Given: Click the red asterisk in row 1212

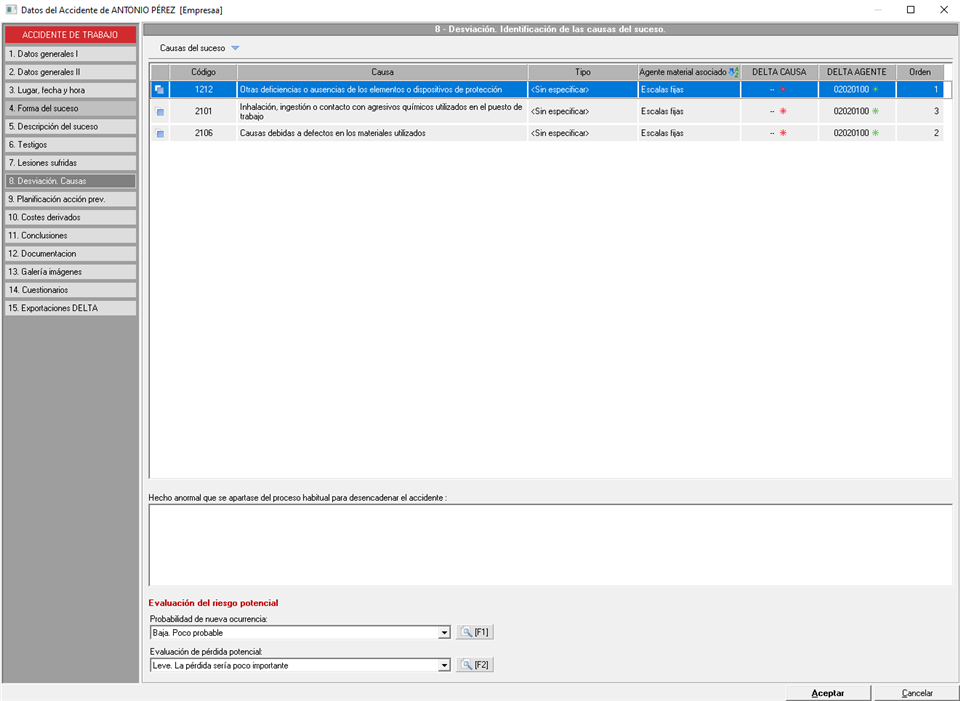Looking at the screenshot, I should [783, 90].
